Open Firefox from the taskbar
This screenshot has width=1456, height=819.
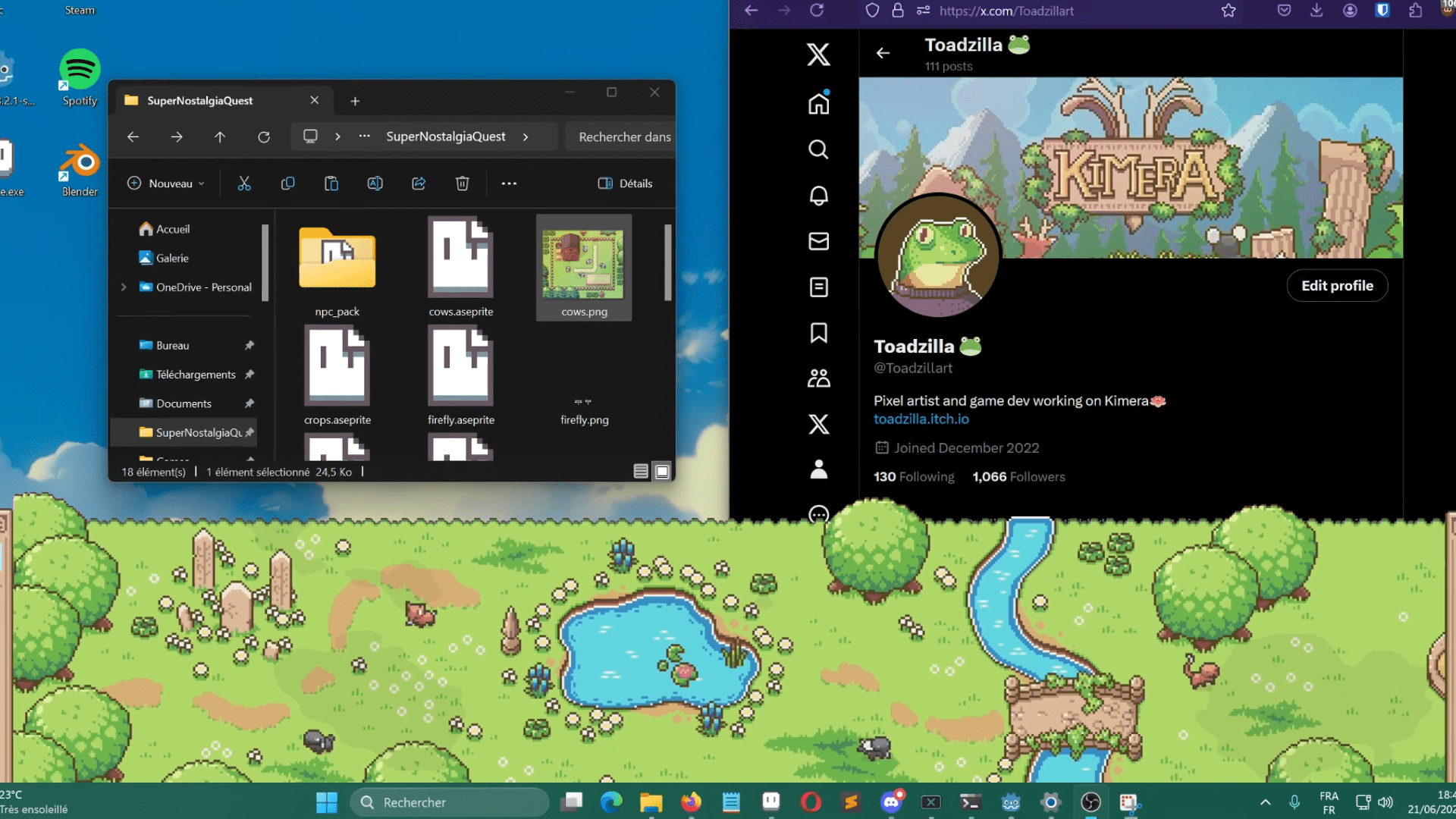[691, 802]
